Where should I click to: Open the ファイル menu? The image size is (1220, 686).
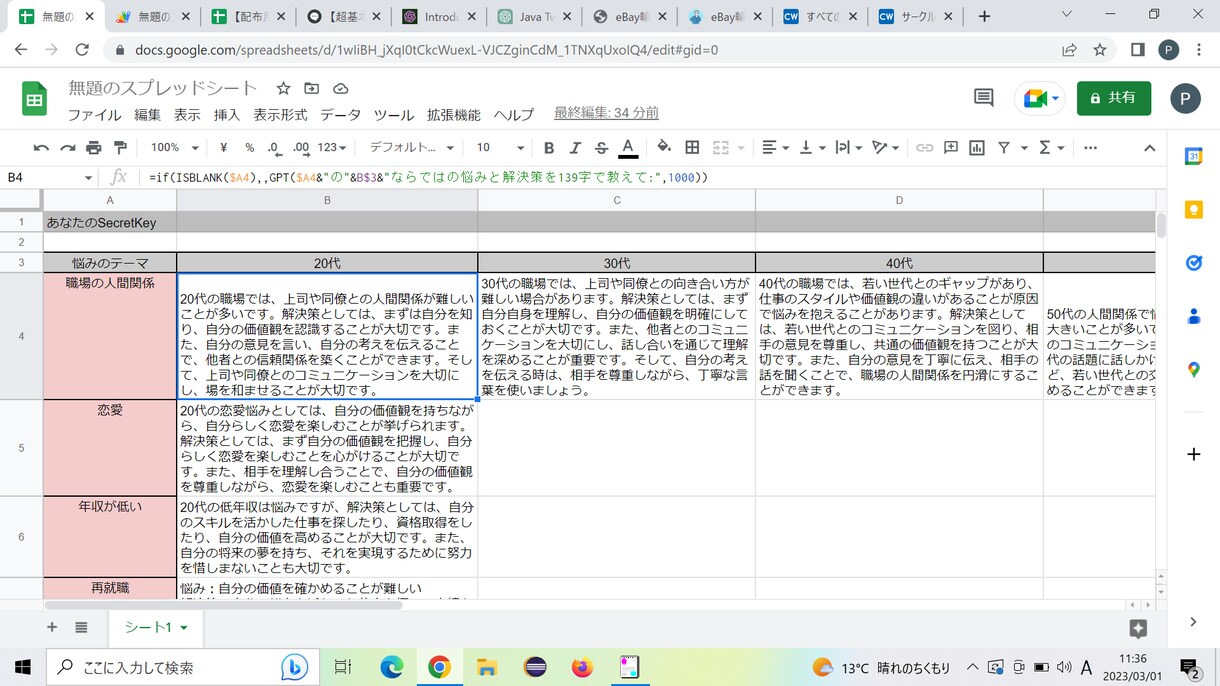click(94, 114)
